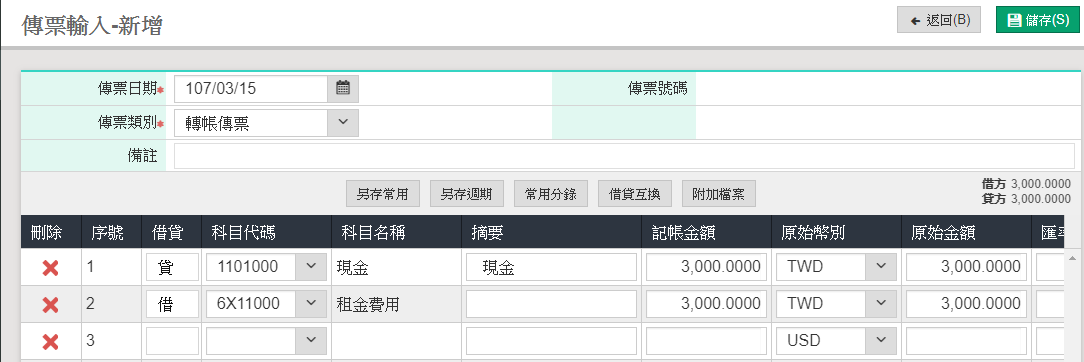The width and height of the screenshot is (1084, 362).
Task: Click the 貸方 3,000.0000 total
Action: [x=1026, y=199]
